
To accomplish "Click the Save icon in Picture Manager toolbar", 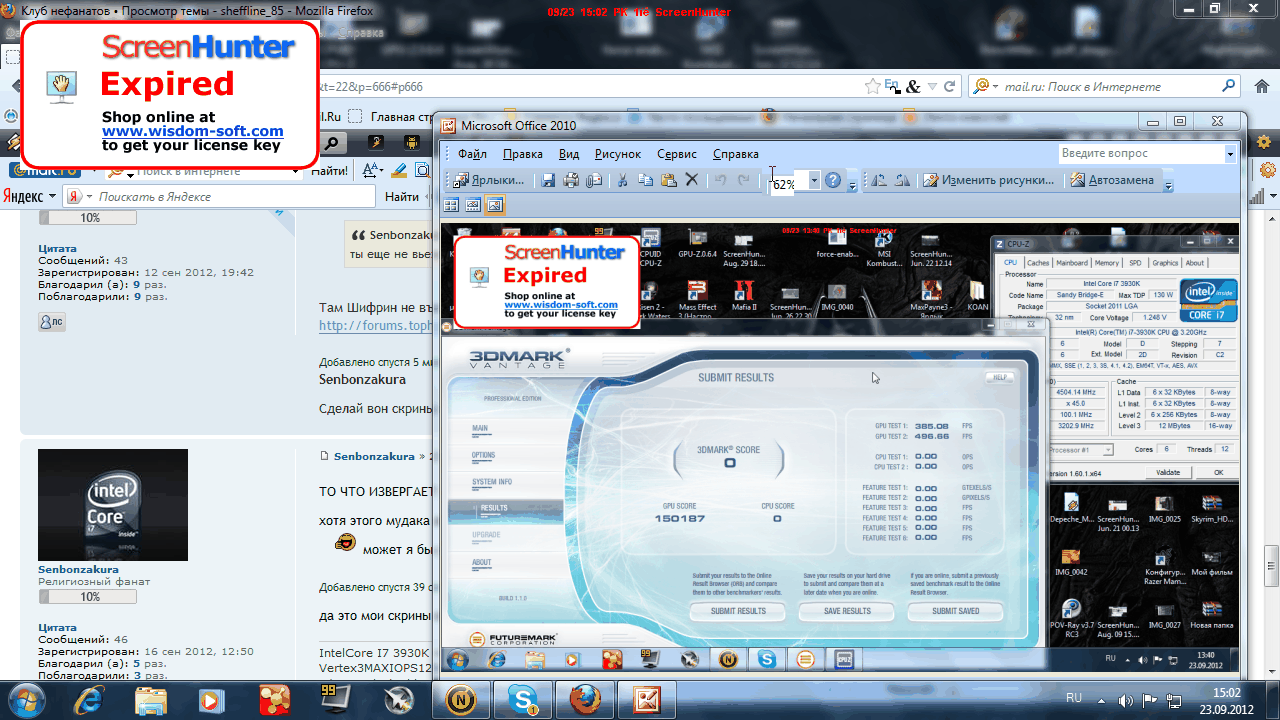I will [x=548, y=181].
